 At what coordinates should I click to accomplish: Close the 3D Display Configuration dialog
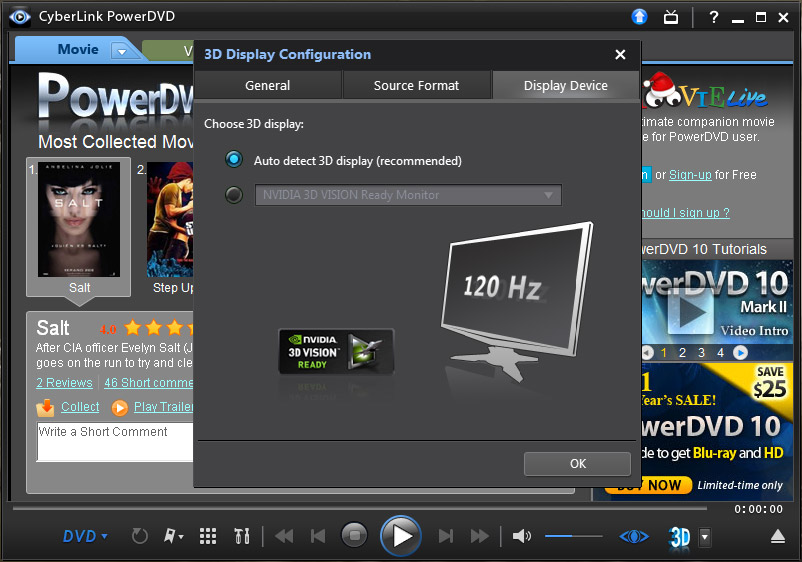(x=620, y=54)
